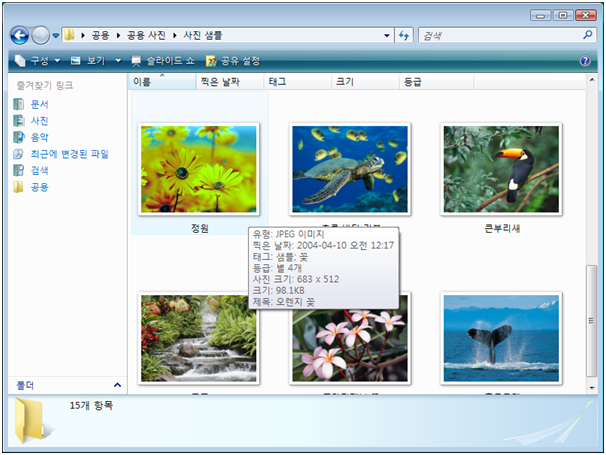Refresh the folder view
Image resolution: width=606 pixels, height=455 pixels.
pyautogui.click(x=404, y=36)
